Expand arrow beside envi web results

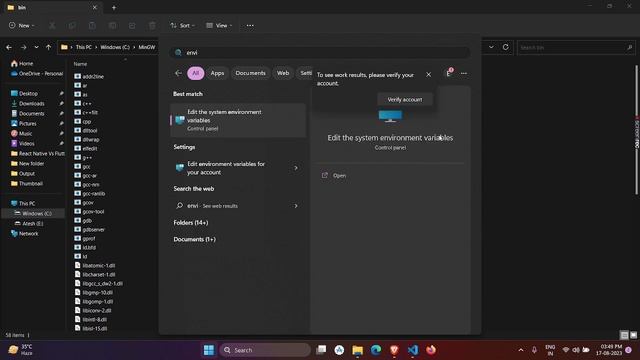click(x=296, y=206)
